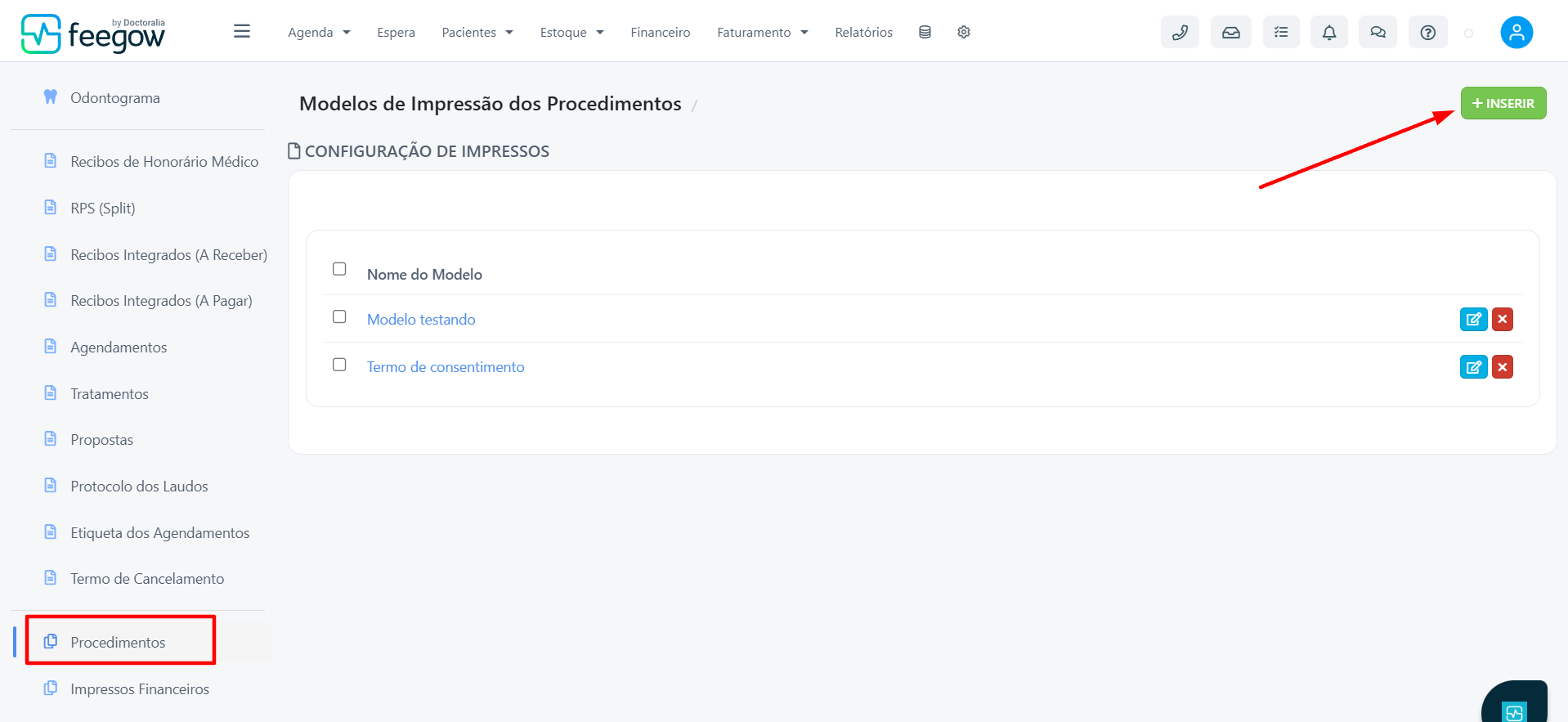The width and height of the screenshot is (1568, 722).
Task: Edit the Modelo testando model
Action: pyautogui.click(x=1473, y=319)
